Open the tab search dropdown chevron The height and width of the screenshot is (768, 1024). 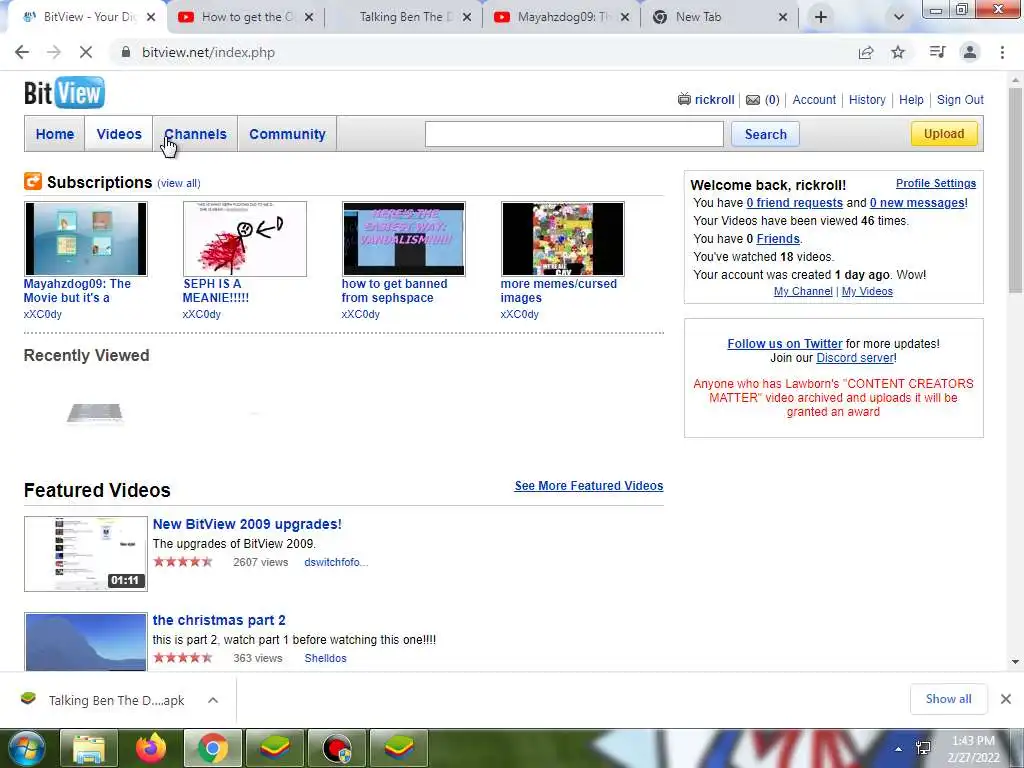(x=899, y=17)
